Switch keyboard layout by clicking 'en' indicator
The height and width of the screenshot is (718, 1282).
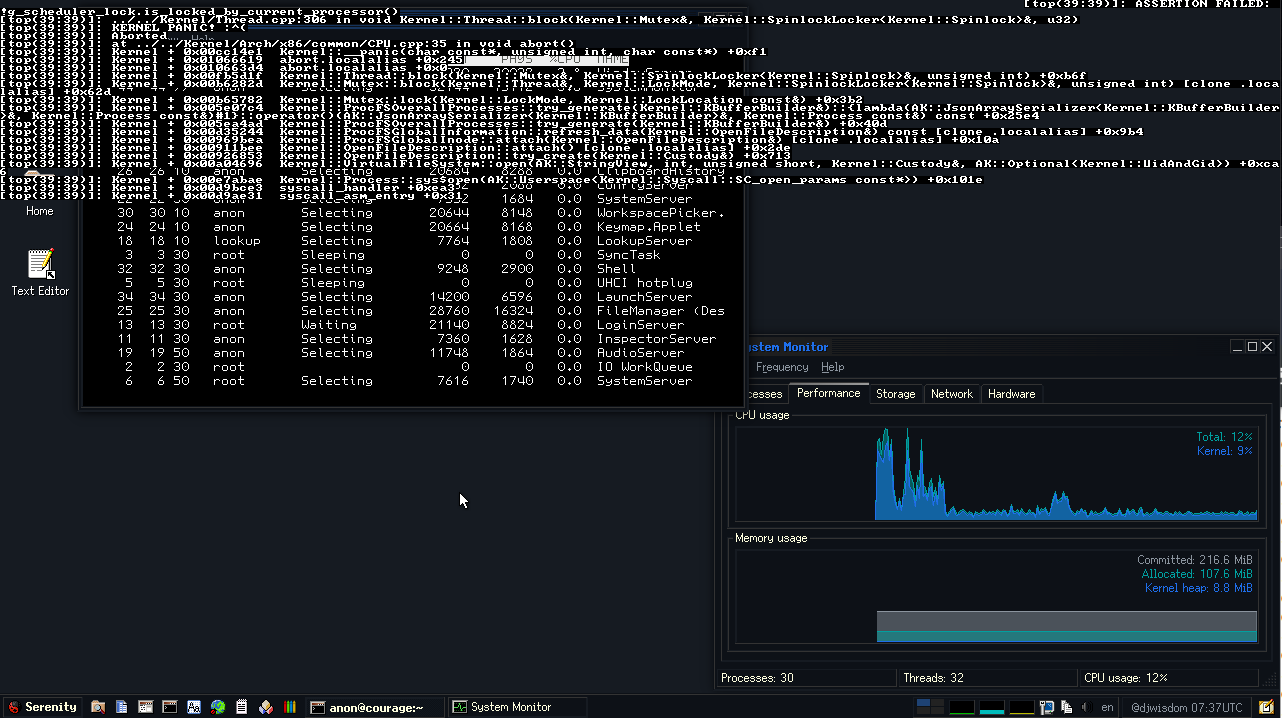[1107, 707]
